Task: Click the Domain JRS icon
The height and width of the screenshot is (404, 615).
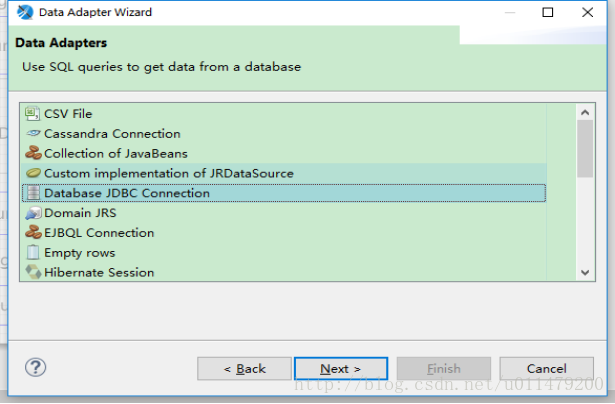Action: pyautogui.click(x=33, y=213)
